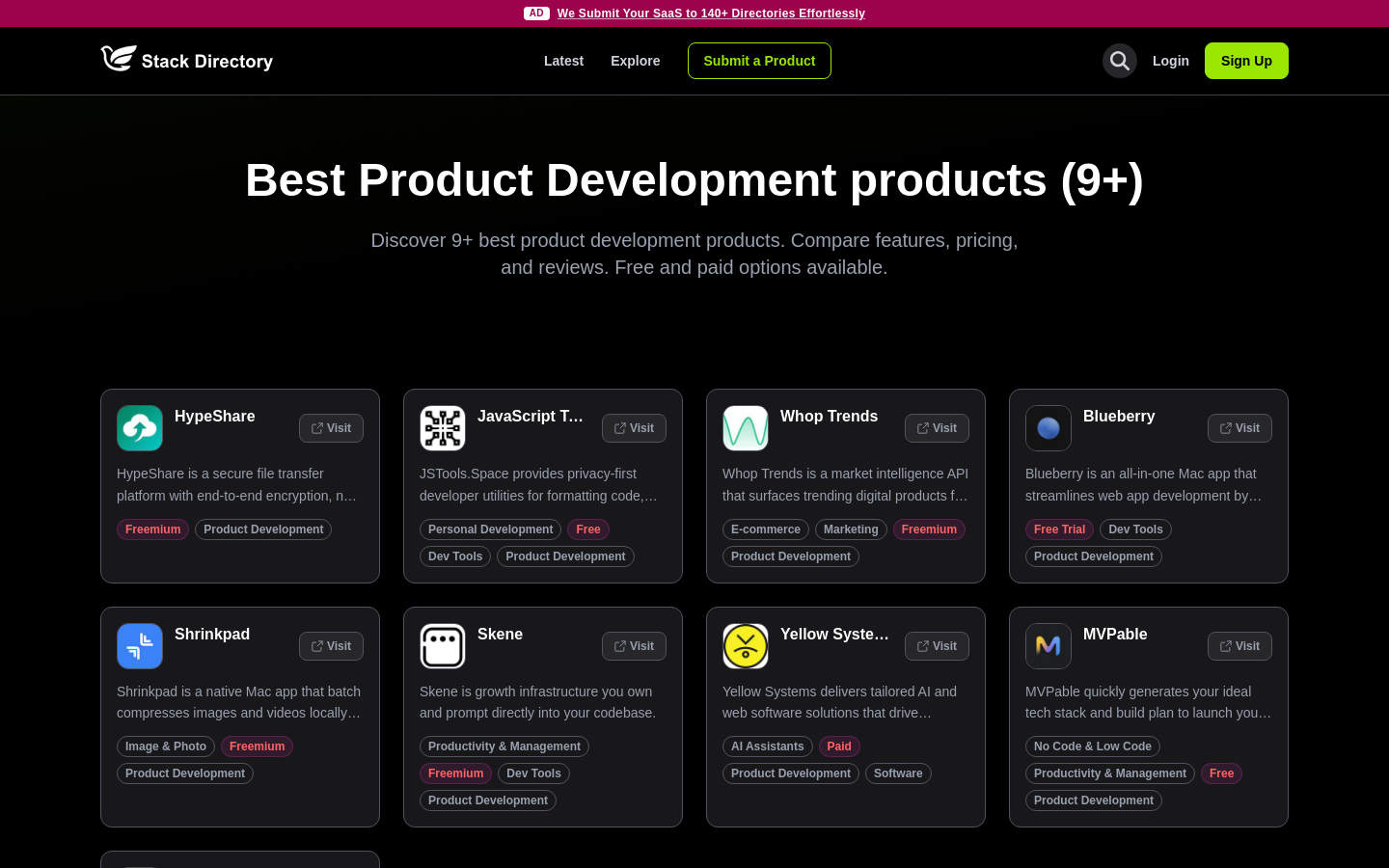Click the Stack Directory brand name
The width and height of the screenshot is (1389, 868).
pyautogui.click(x=207, y=62)
